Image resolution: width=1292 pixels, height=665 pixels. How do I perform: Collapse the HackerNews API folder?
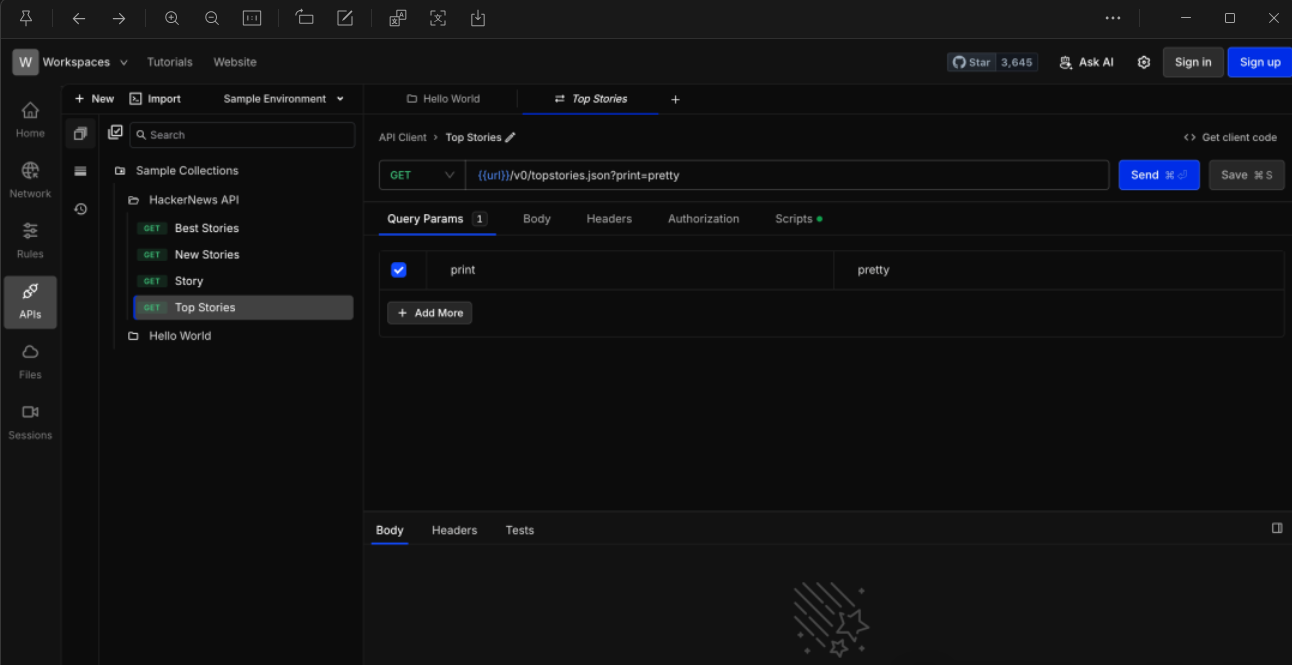pos(184,200)
